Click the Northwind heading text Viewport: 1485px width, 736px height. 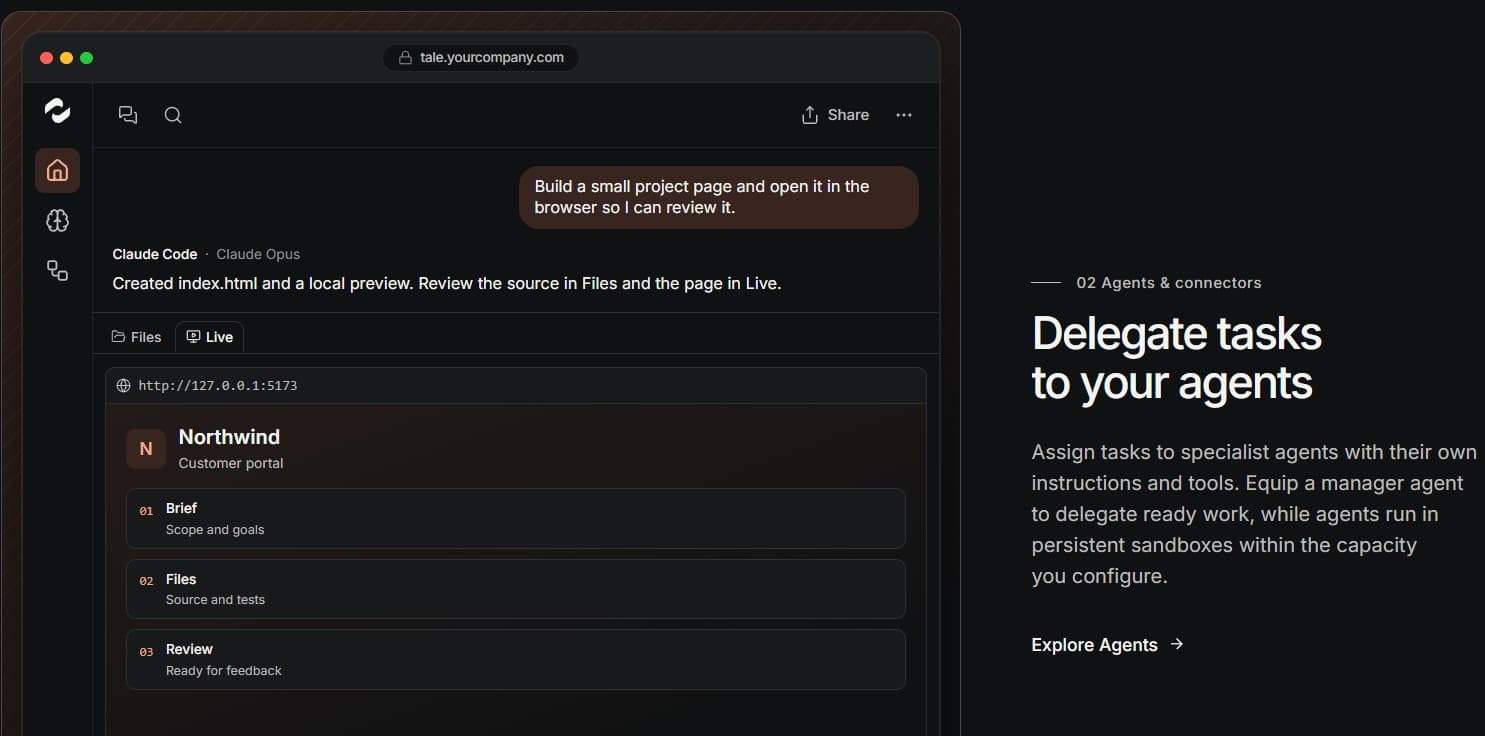[x=229, y=437]
